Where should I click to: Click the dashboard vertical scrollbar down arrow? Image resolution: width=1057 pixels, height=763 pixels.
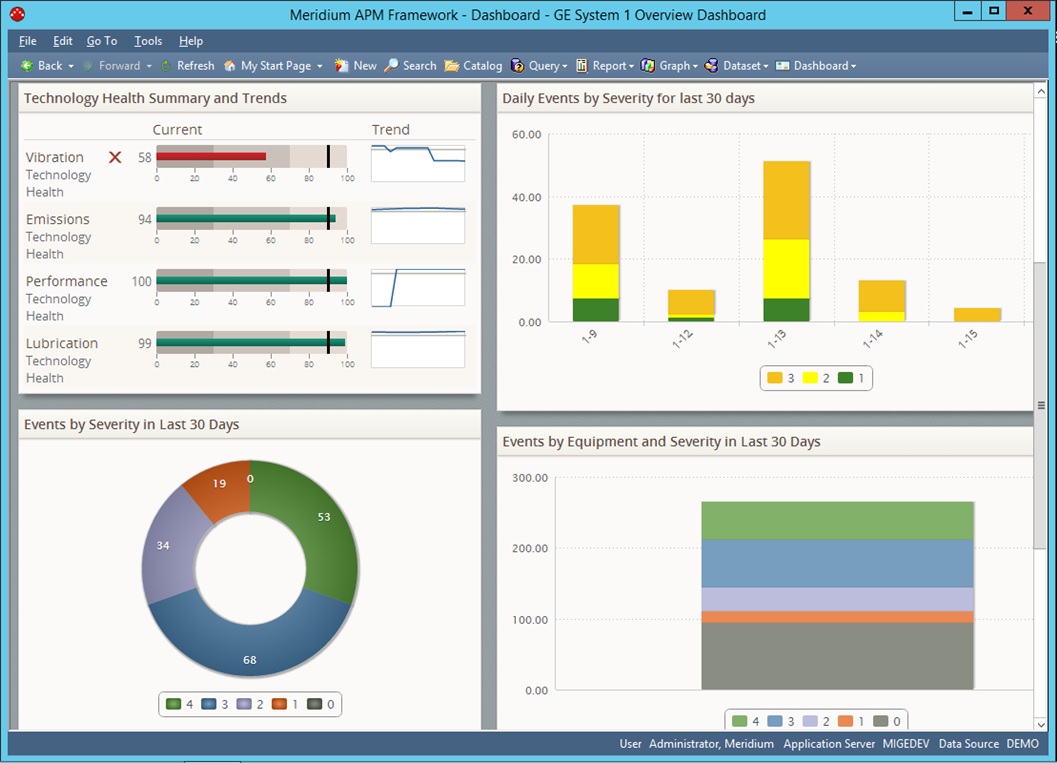point(1041,724)
